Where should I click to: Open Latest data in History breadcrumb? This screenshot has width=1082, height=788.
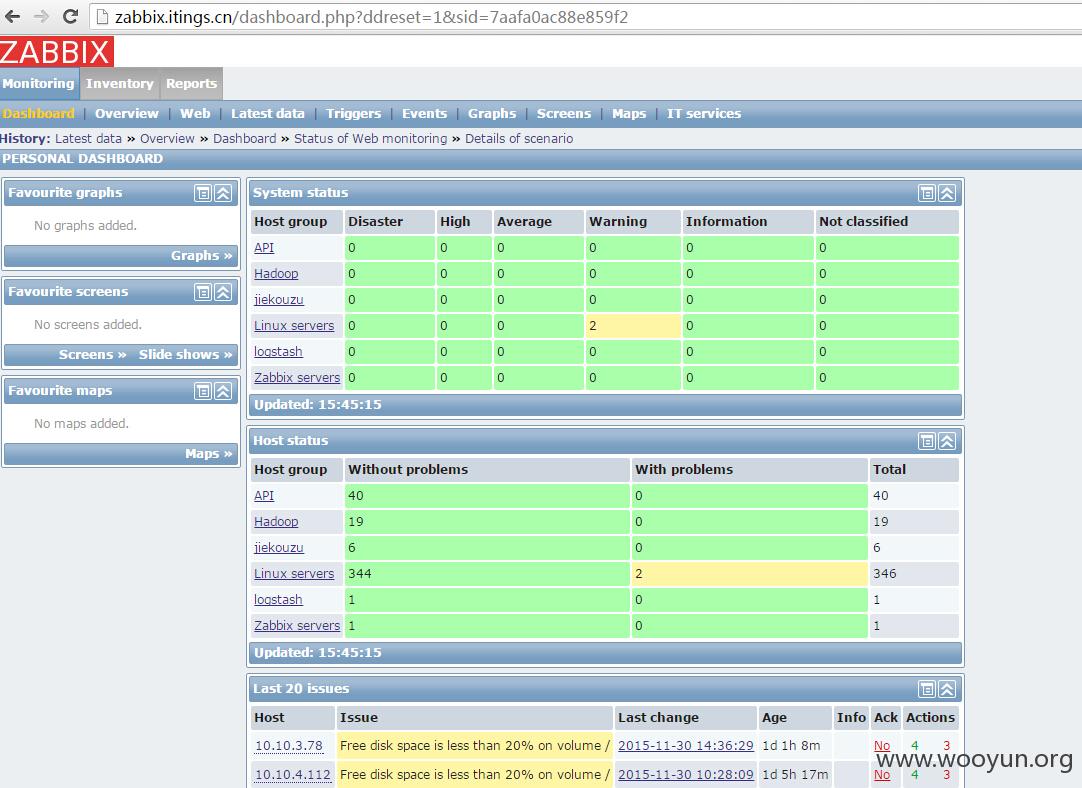(x=88, y=139)
